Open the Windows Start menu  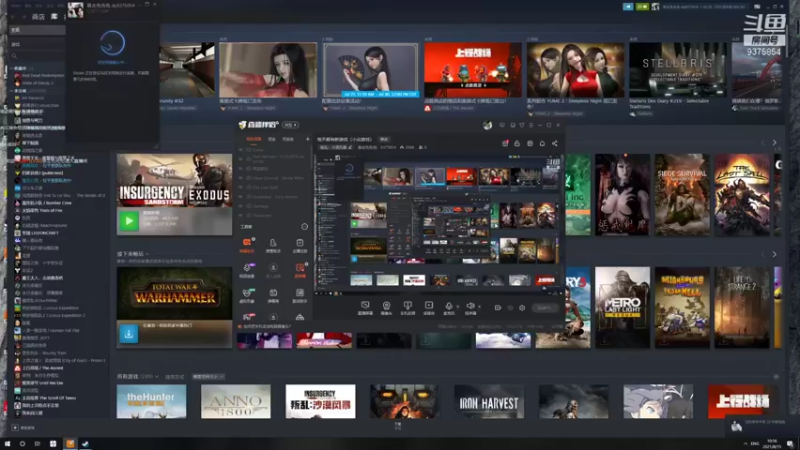7,443
